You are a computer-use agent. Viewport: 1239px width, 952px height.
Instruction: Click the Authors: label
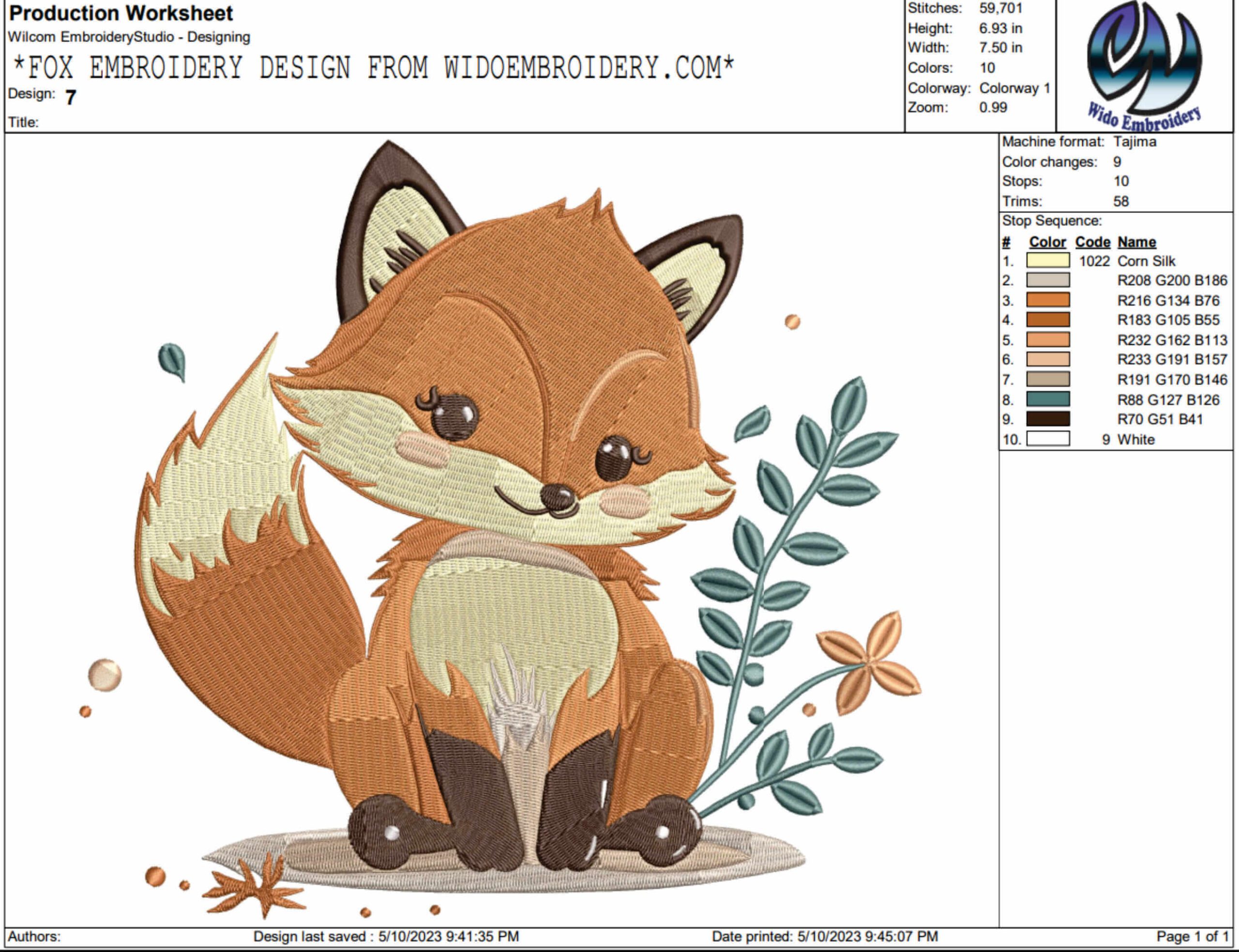(x=34, y=936)
